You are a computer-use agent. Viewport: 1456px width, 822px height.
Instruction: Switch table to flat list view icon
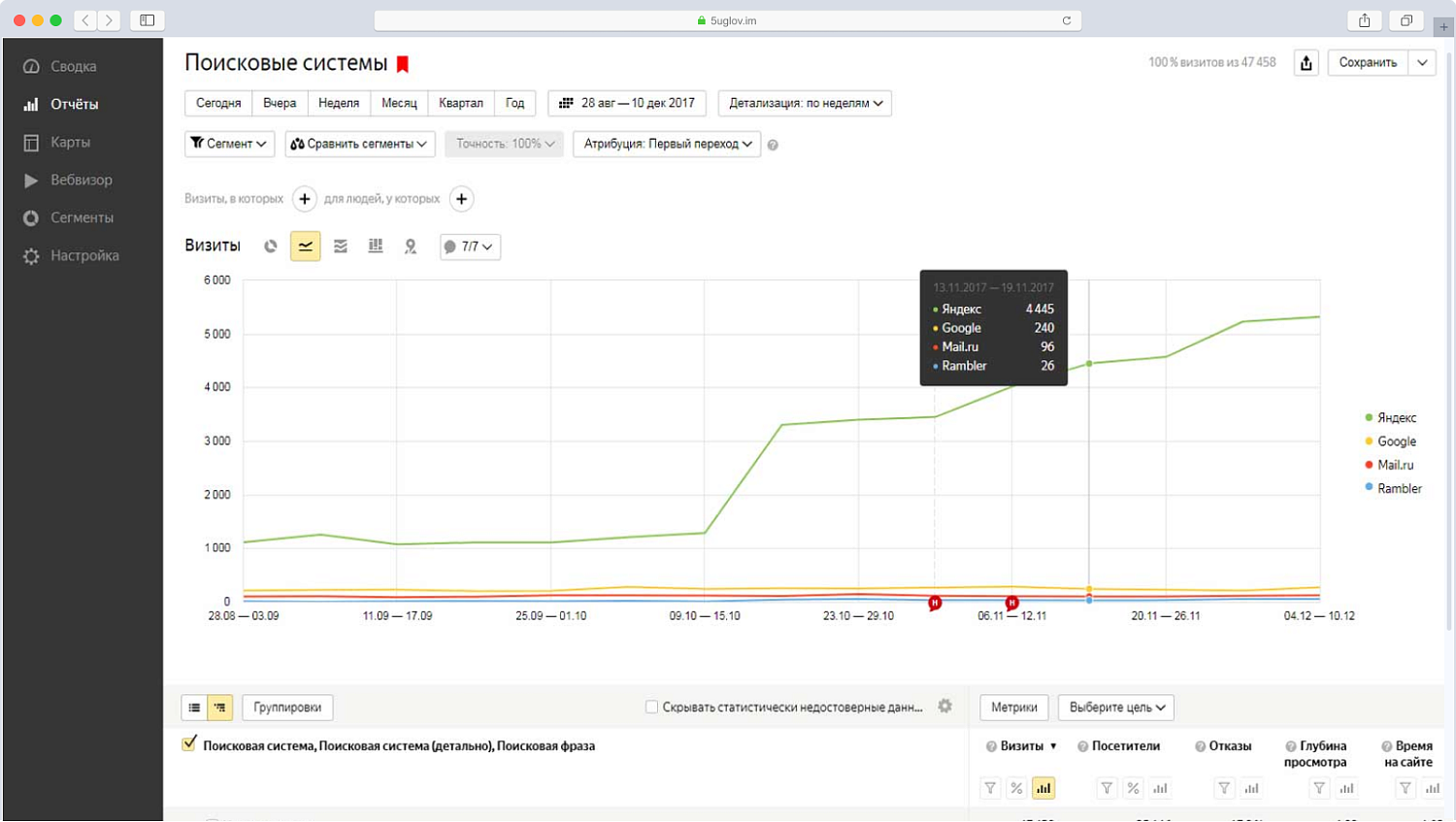(195, 707)
